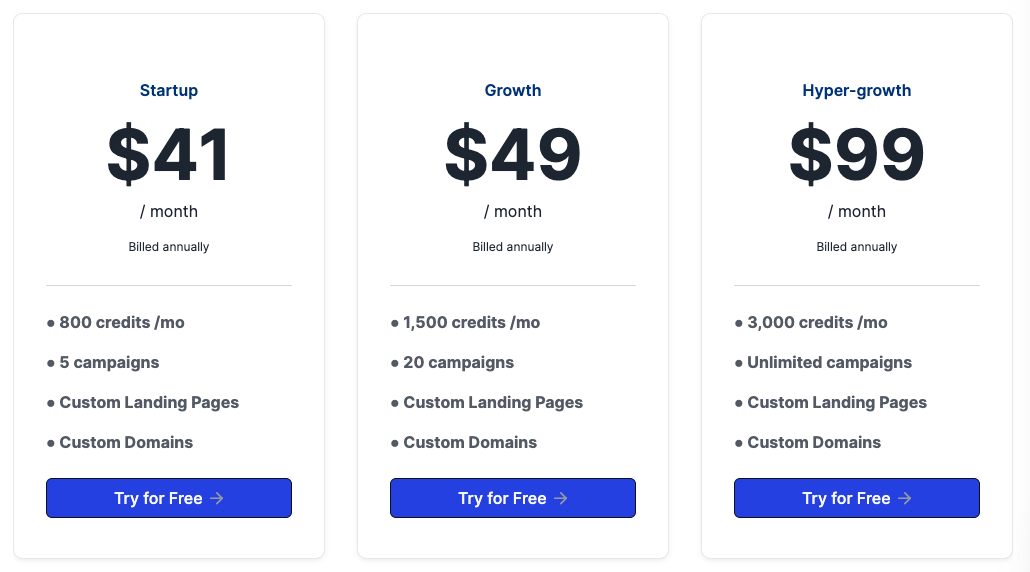Click the arrow icon in Growth's Try for Free button
Screen dimensions: 1030x572
tap(561, 498)
